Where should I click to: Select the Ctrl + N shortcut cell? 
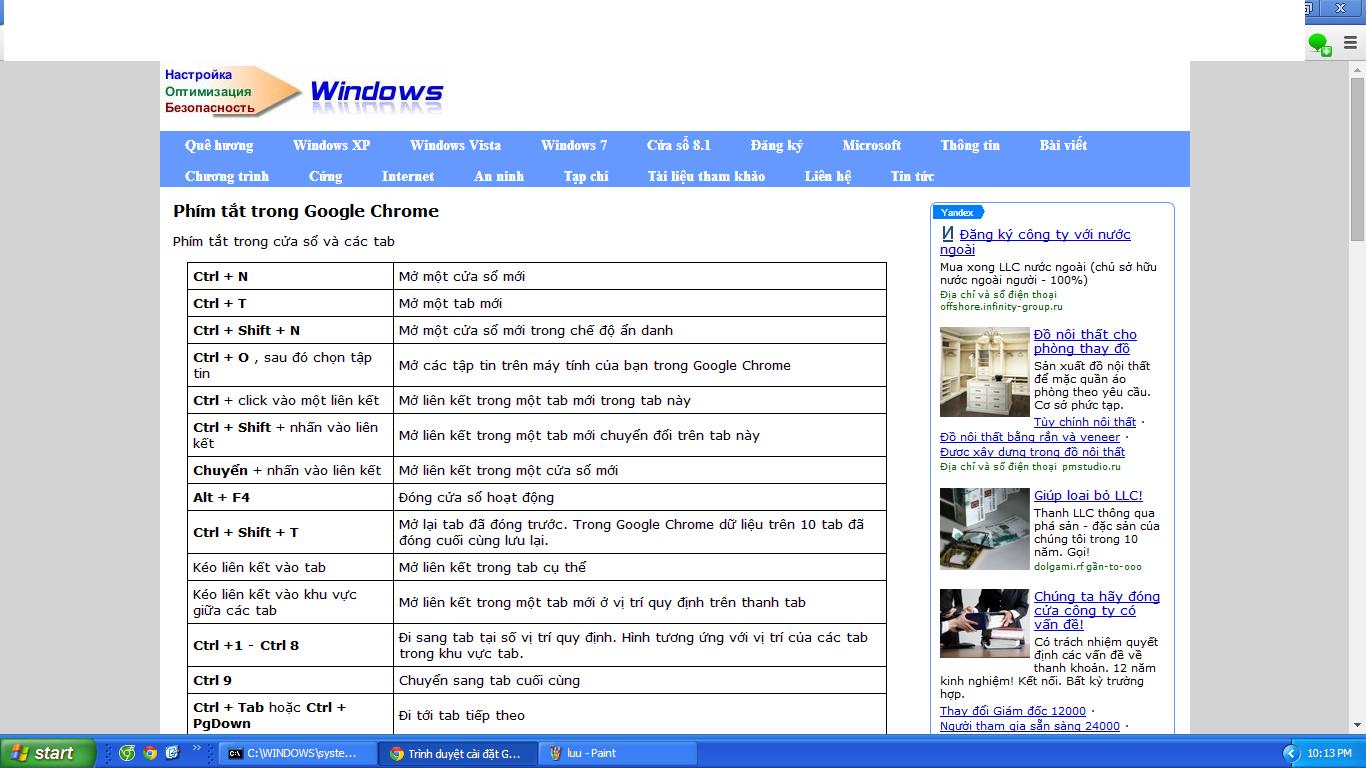[x=291, y=276]
